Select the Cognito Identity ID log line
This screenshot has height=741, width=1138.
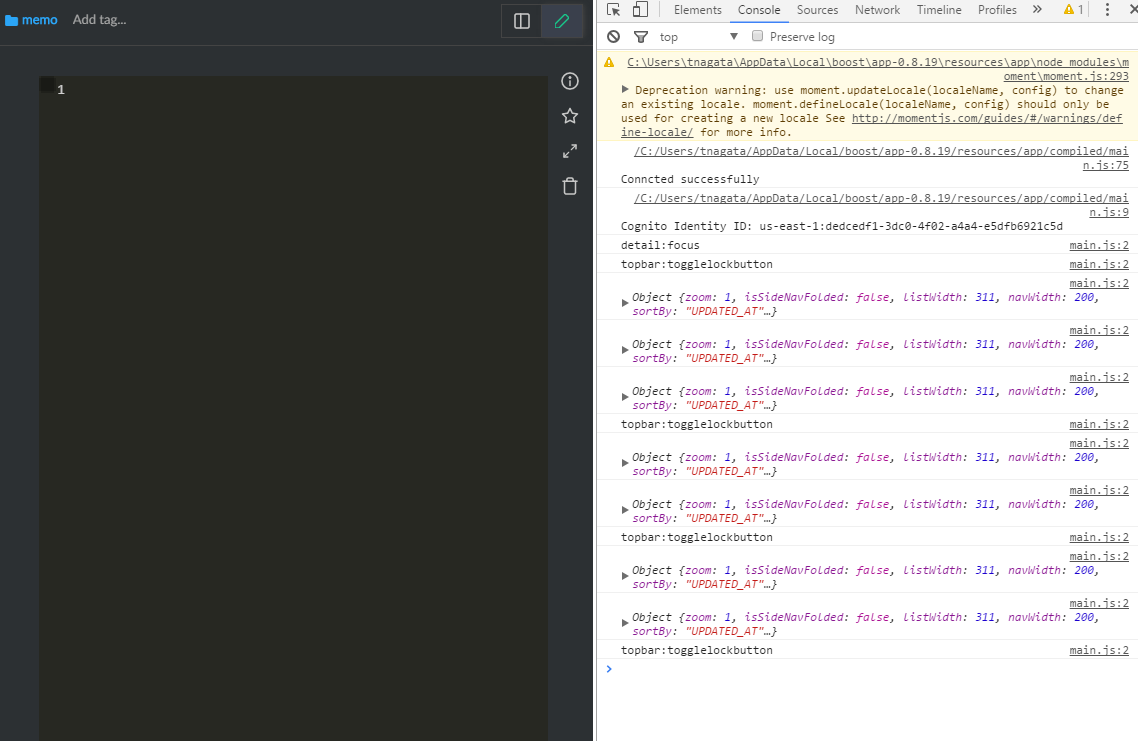coord(841,226)
